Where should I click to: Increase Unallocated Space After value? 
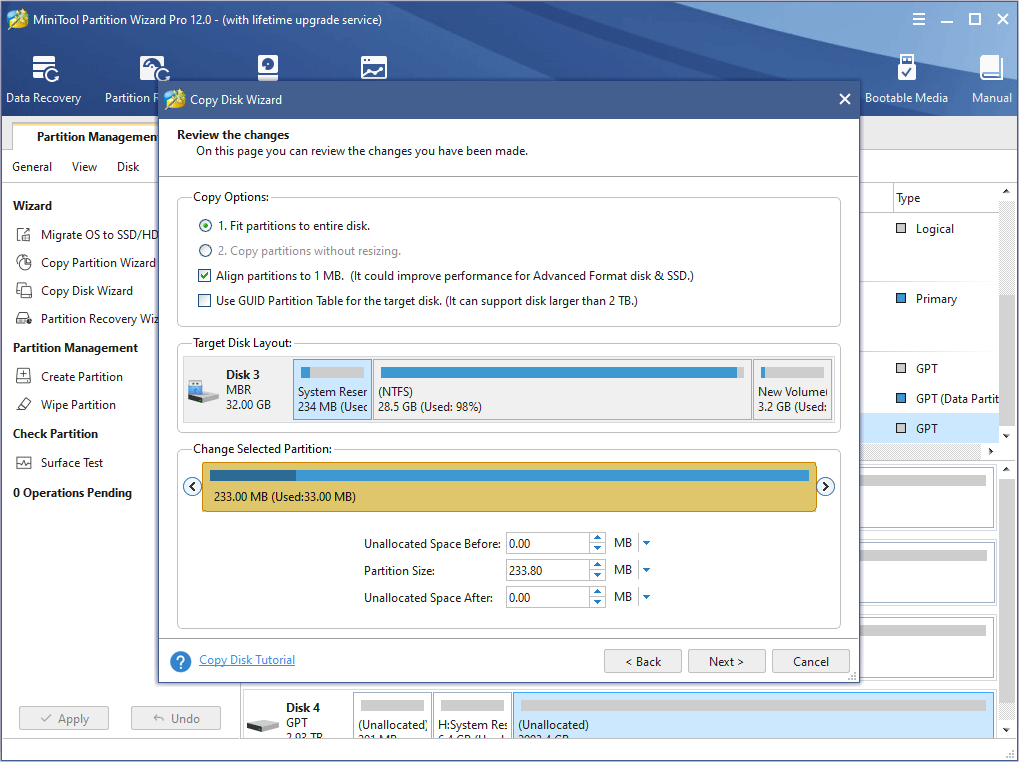tap(597, 592)
